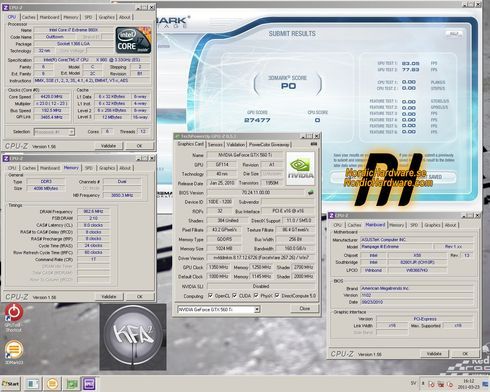Open Caches tab in CPU-Z processor window

point(29,17)
